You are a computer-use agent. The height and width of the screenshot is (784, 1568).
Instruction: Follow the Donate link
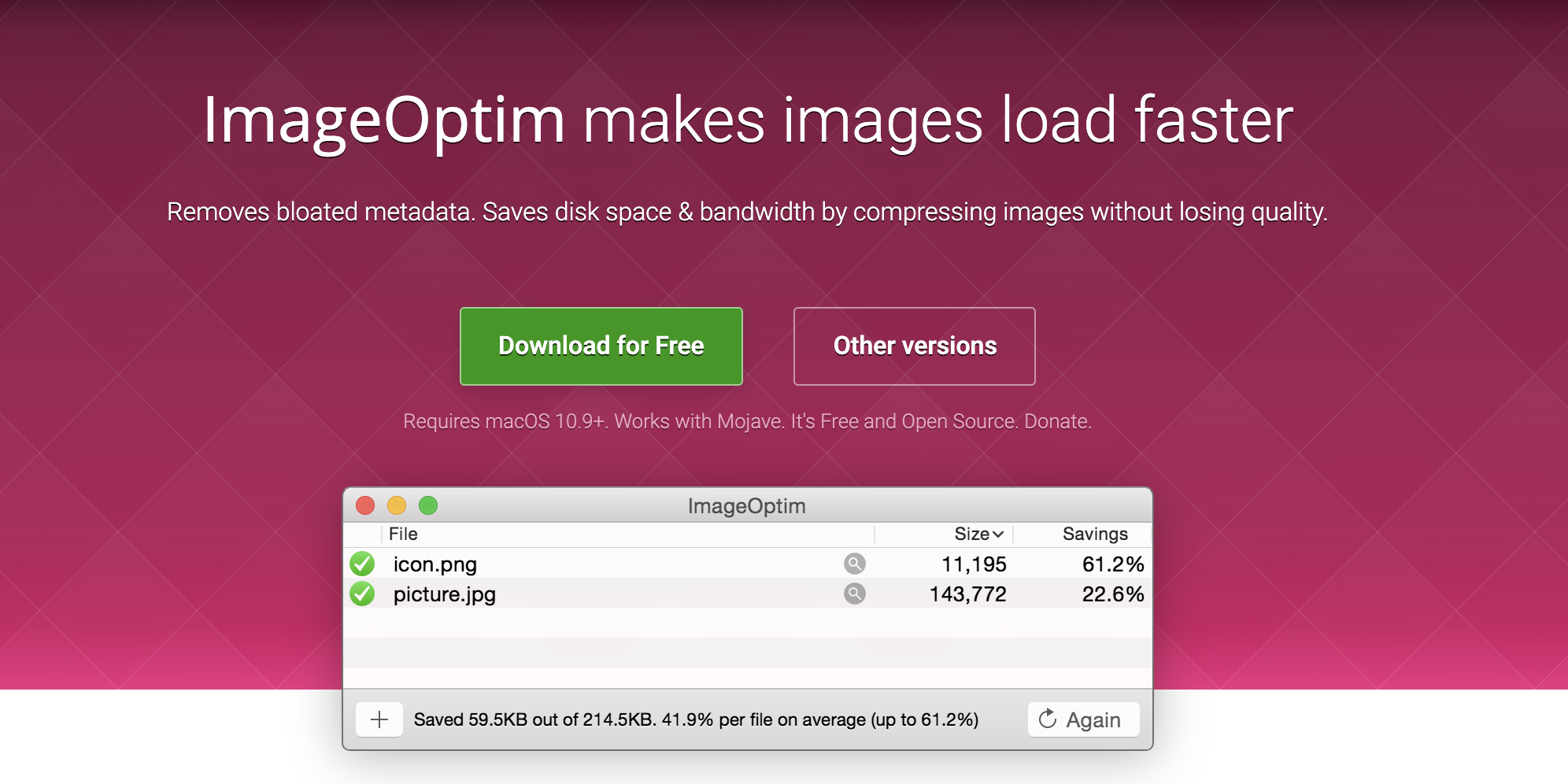pos(1056,421)
